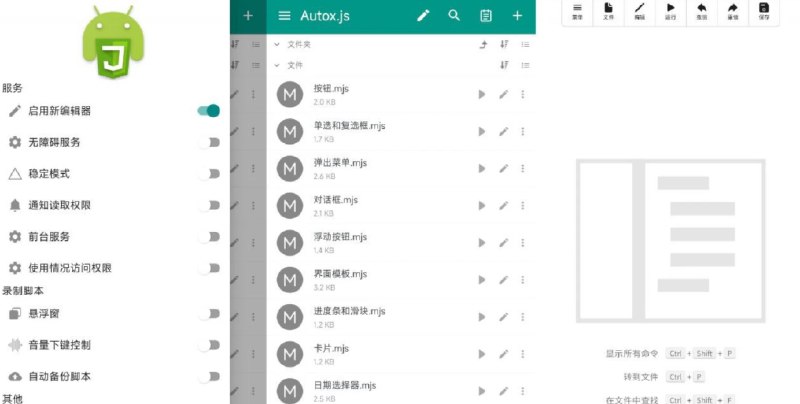Click the redo arrow in editor toolbar
Viewport: 800px width, 404px height.
[x=733, y=11]
